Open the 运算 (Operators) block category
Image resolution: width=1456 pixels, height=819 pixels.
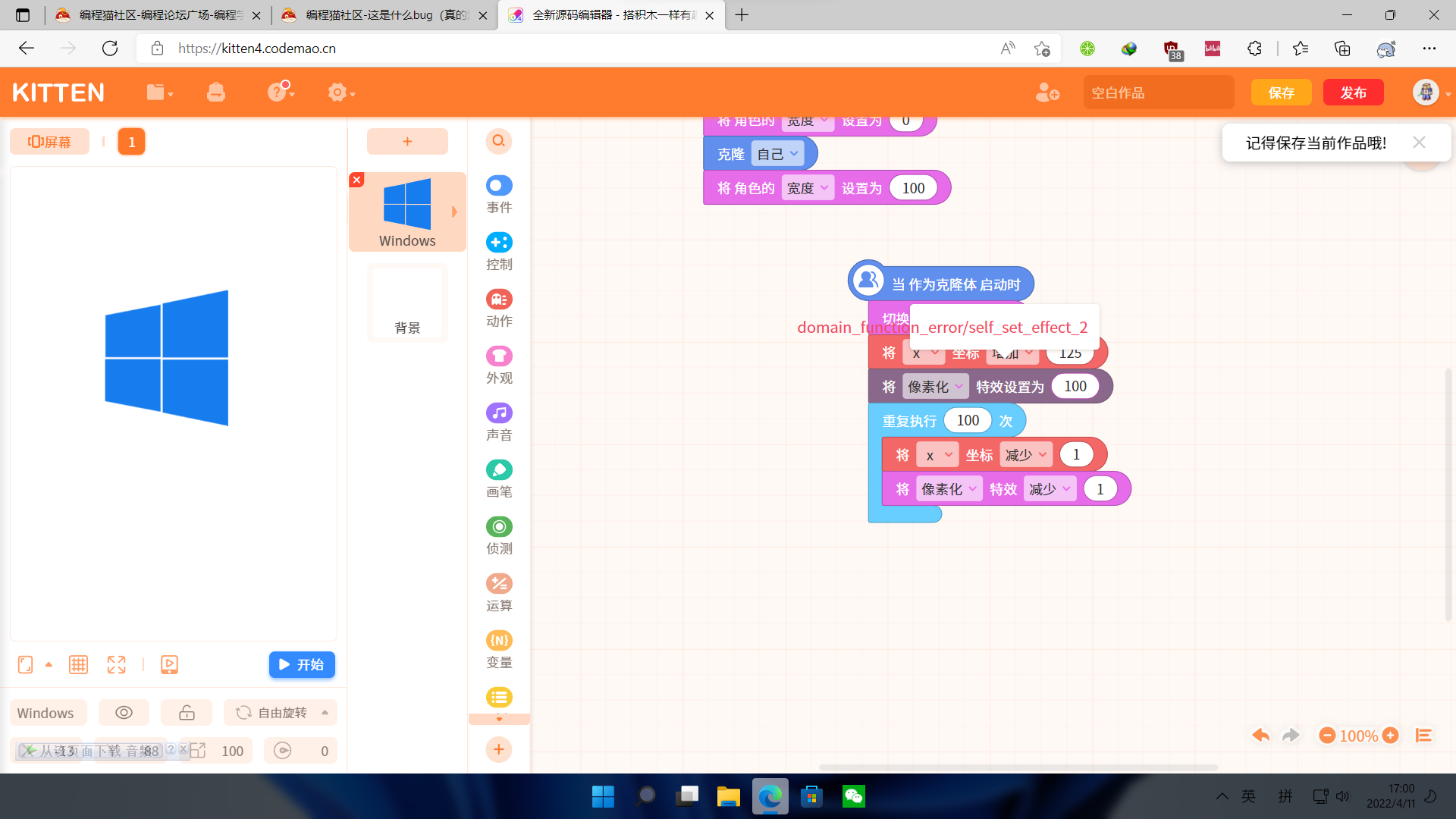(499, 592)
